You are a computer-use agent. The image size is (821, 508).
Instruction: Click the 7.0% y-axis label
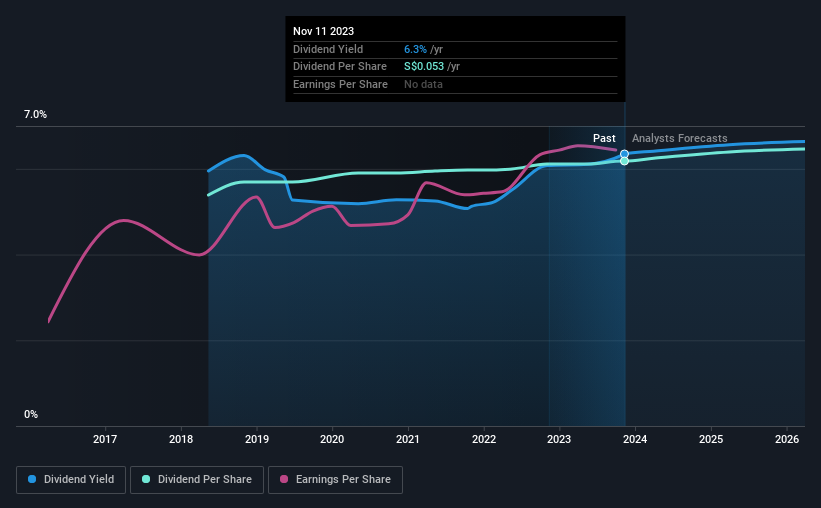click(x=35, y=115)
